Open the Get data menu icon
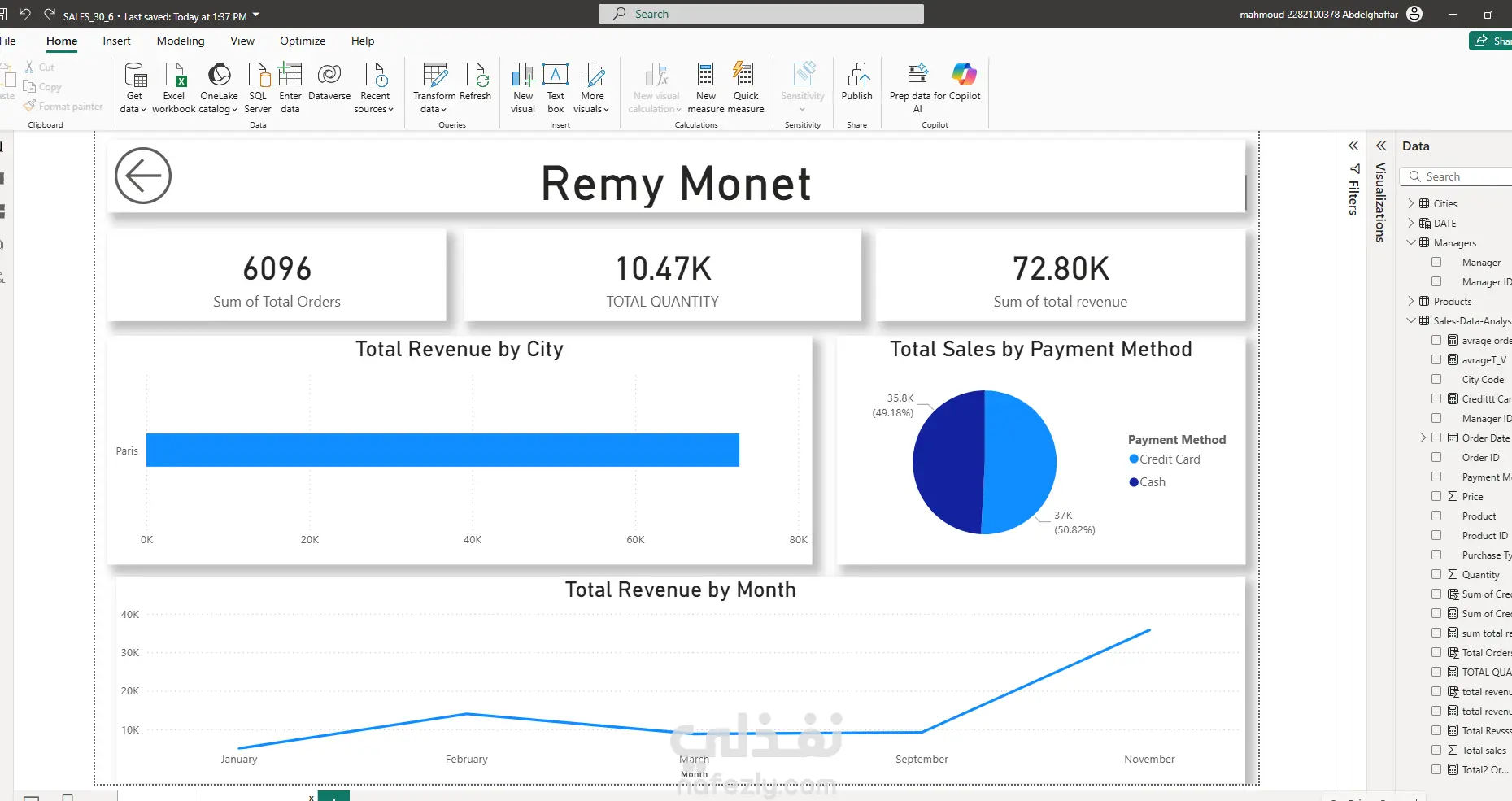The width and height of the screenshot is (1512, 801). [x=134, y=75]
